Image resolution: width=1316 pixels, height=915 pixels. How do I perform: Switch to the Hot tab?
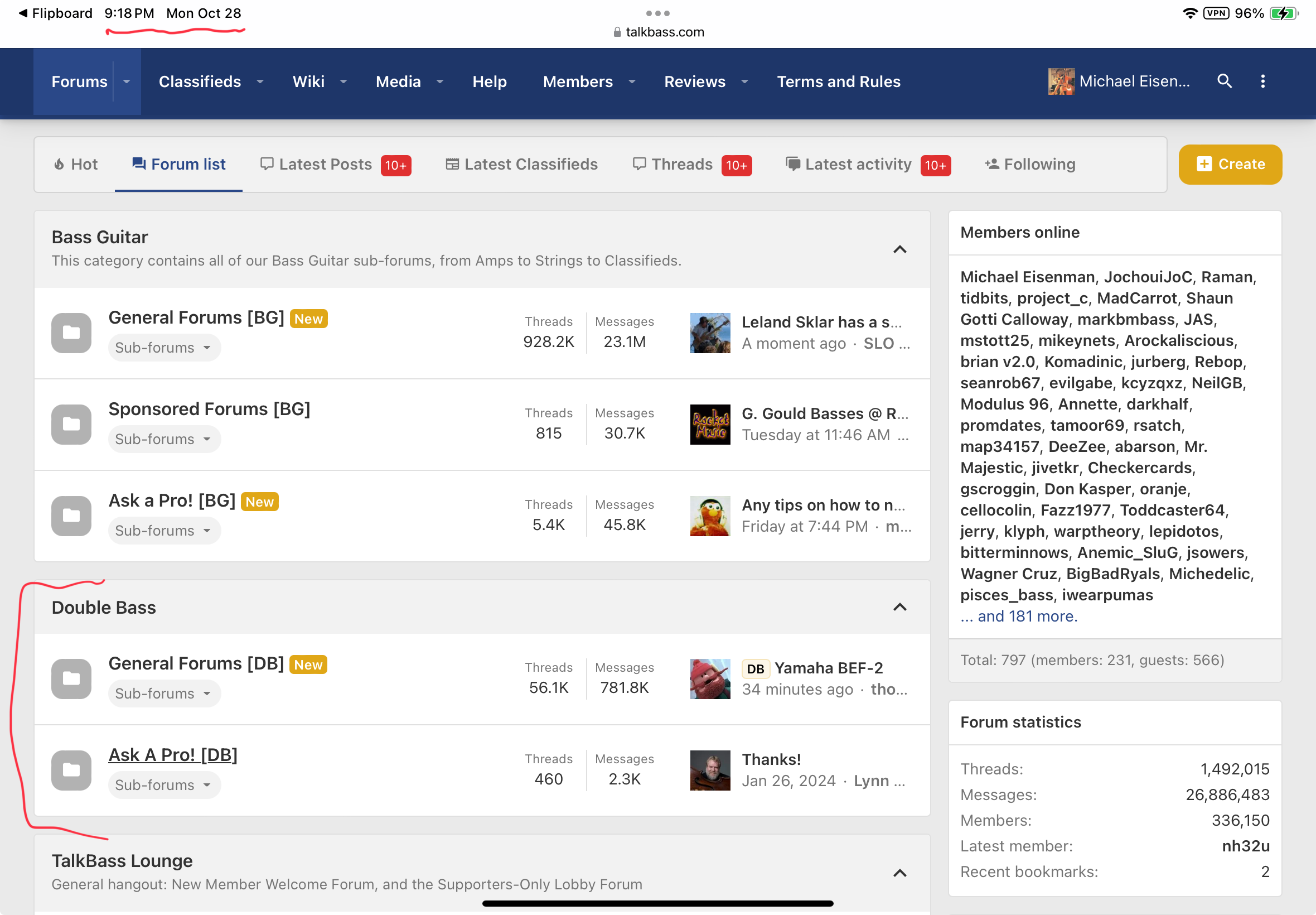(x=76, y=165)
